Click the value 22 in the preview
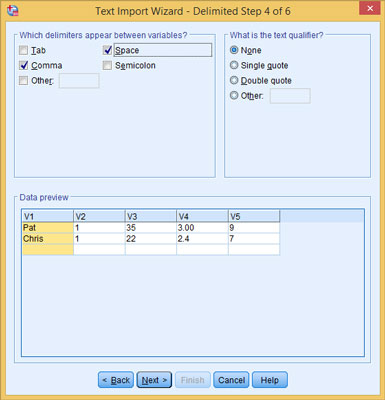The image size is (385, 400). (x=151, y=239)
